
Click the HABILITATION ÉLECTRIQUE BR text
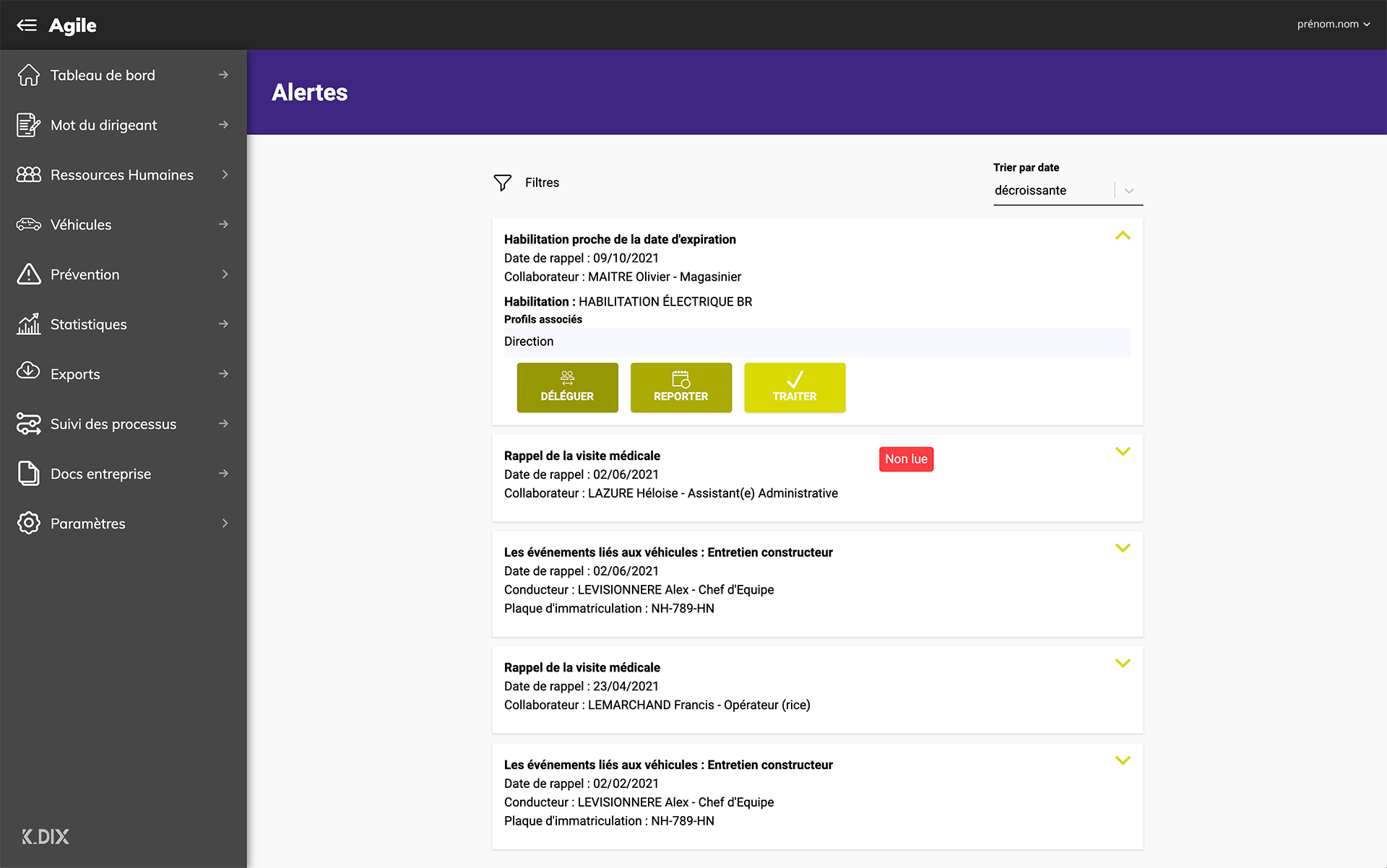[x=665, y=302]
